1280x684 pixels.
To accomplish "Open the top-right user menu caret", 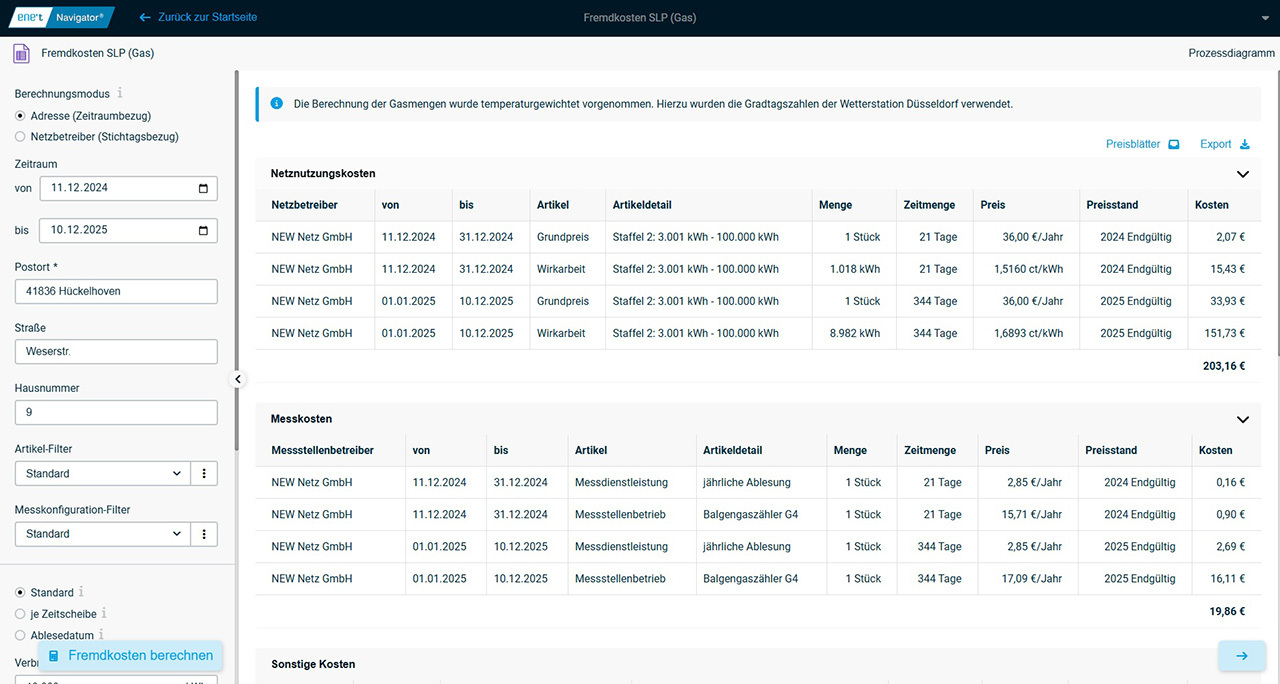I will tap(1265, 18).
